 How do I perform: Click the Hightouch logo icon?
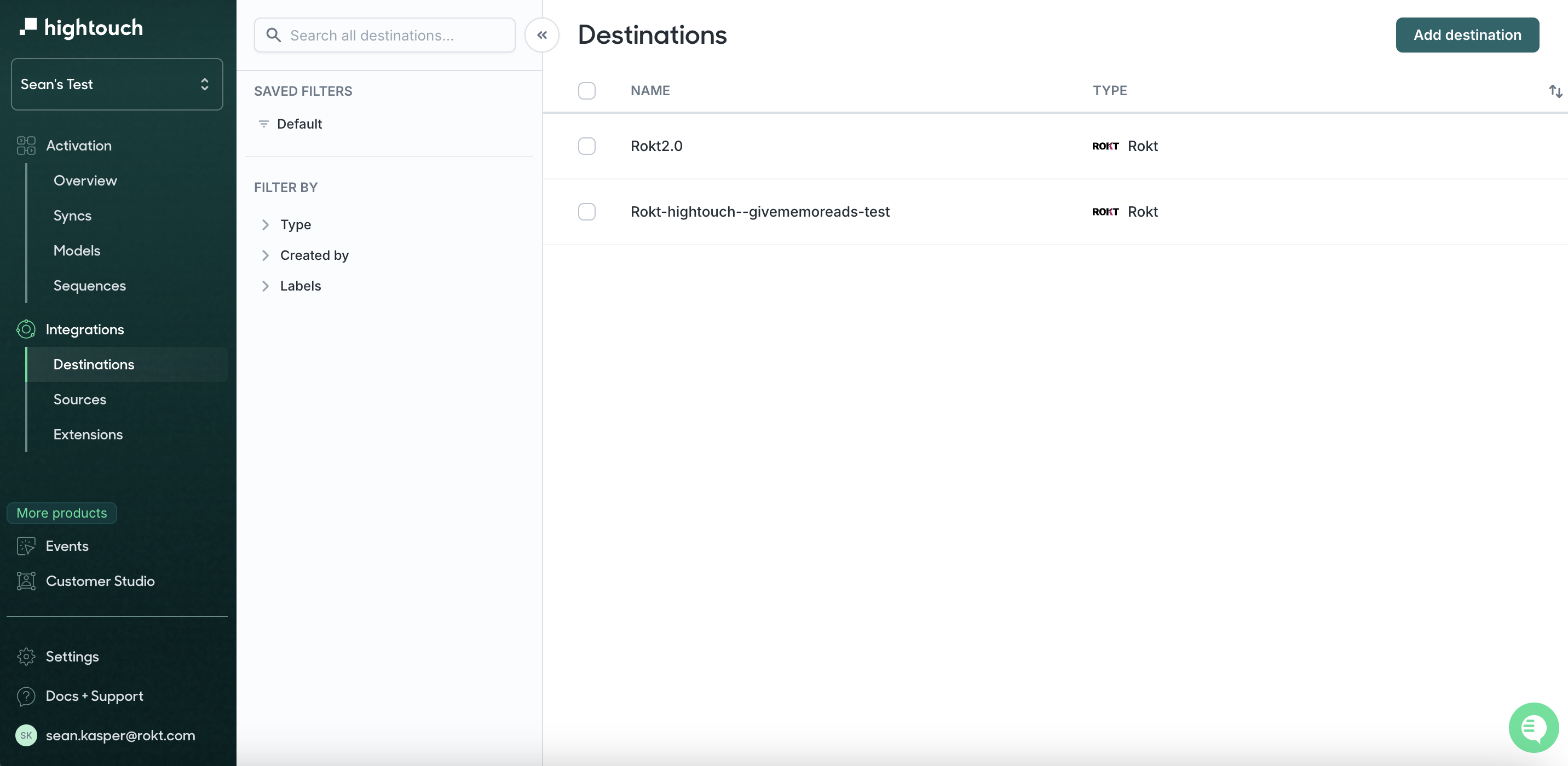[28, 27]
